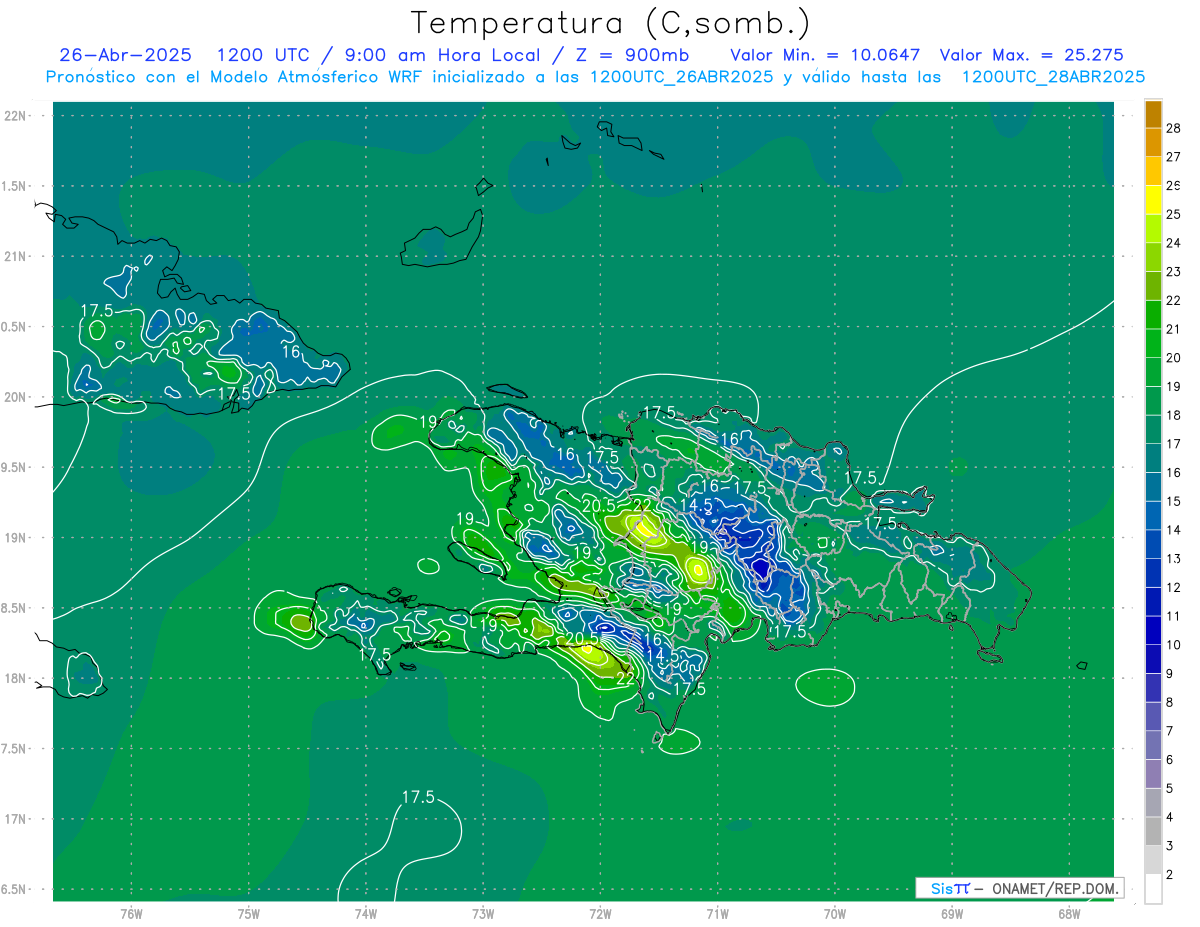Click the '17.5' contour label south of 17N
1200x927 pixels.
tap(418, 797)
